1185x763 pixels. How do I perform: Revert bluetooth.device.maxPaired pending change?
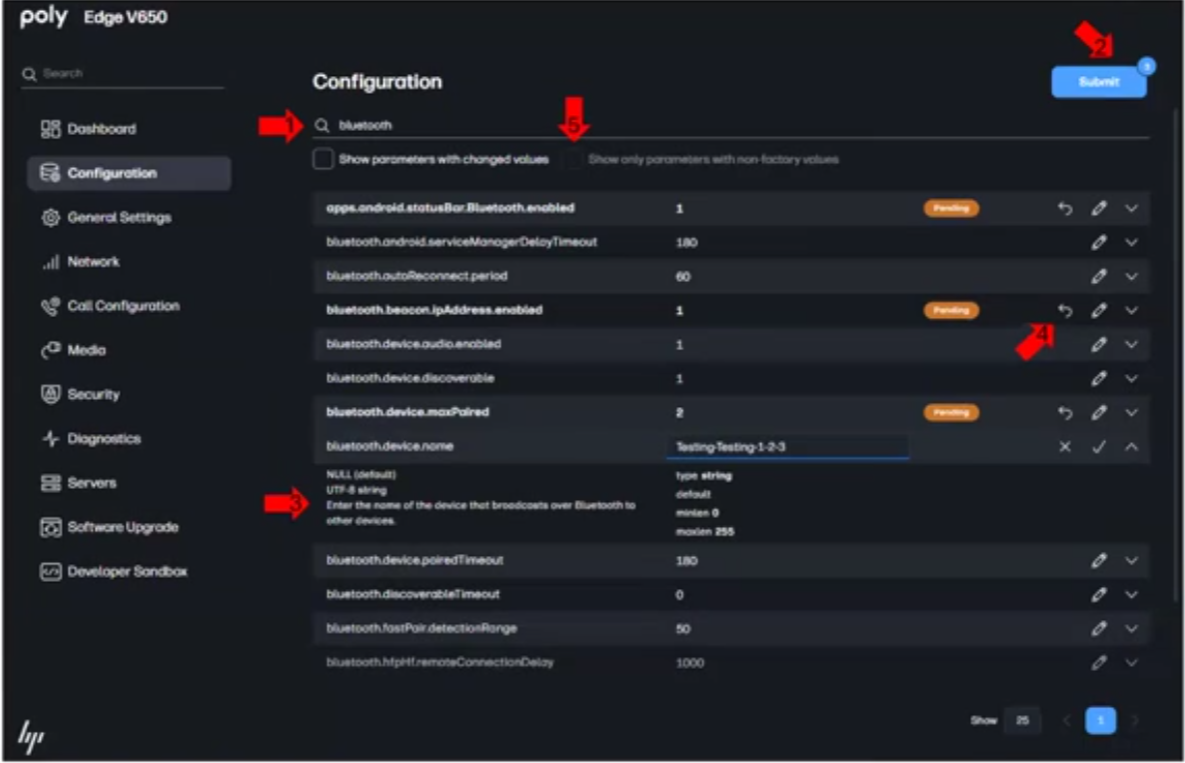(1065, 412)
